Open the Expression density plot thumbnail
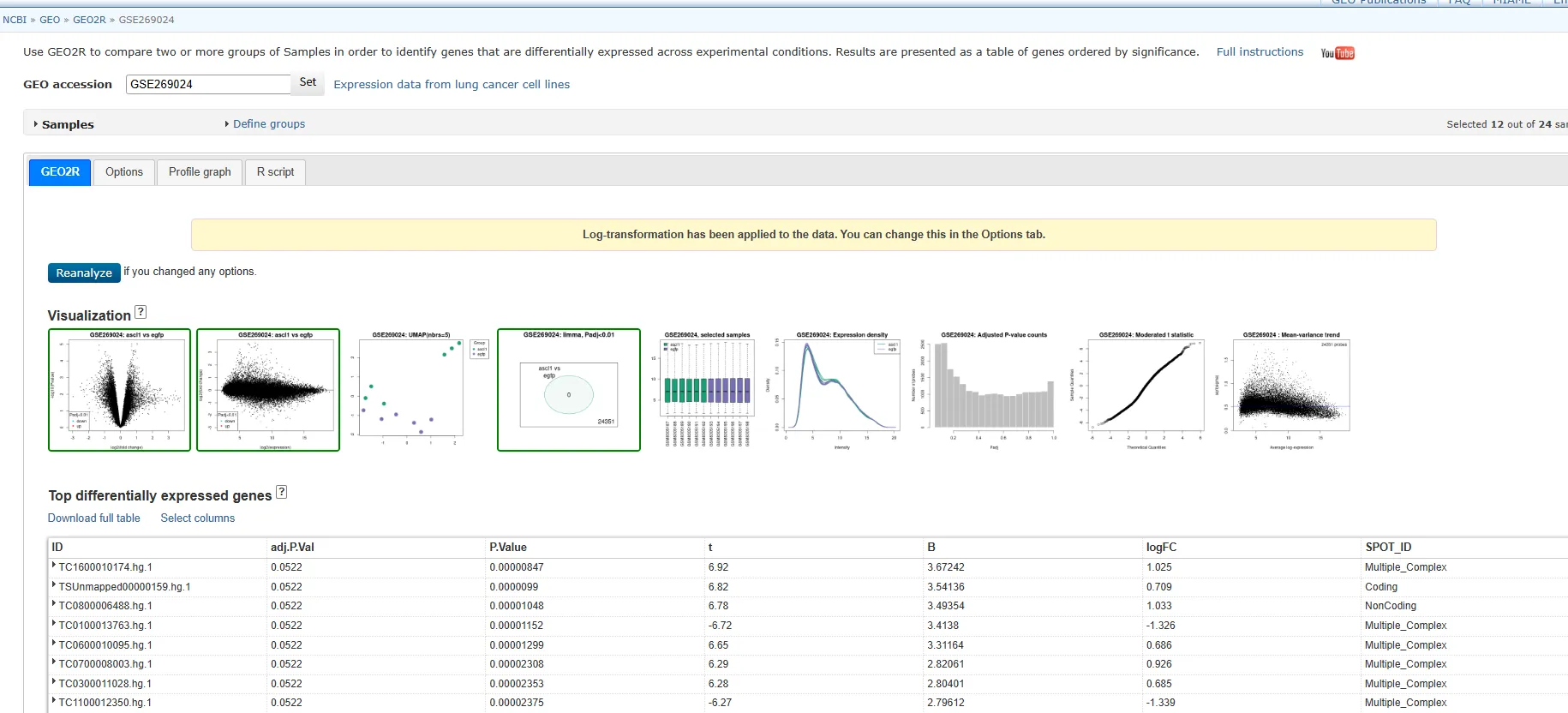This screenshot has width=1568, height=713. (x=841, y=390)
